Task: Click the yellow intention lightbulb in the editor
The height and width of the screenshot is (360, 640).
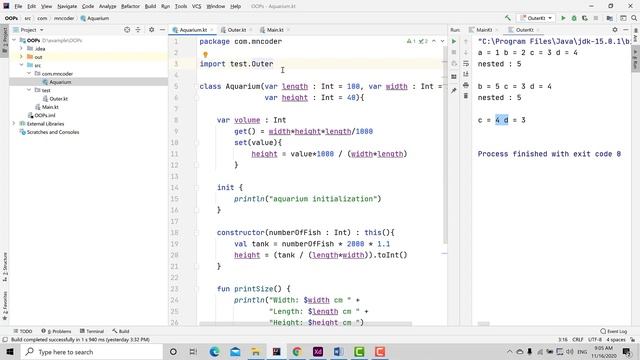Action: [x=205, y=54]
